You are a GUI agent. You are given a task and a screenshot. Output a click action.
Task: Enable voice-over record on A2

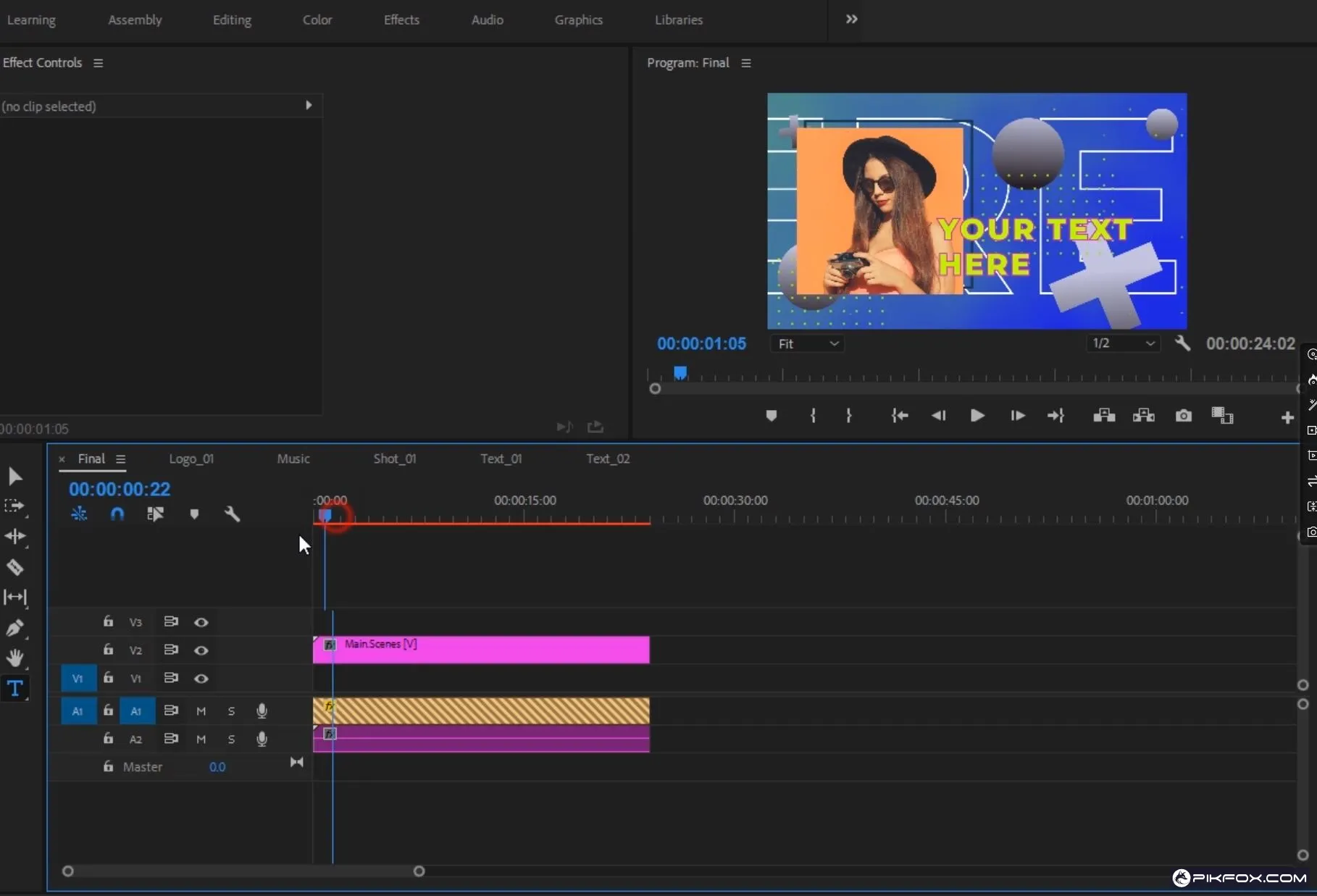pos(262,740)
